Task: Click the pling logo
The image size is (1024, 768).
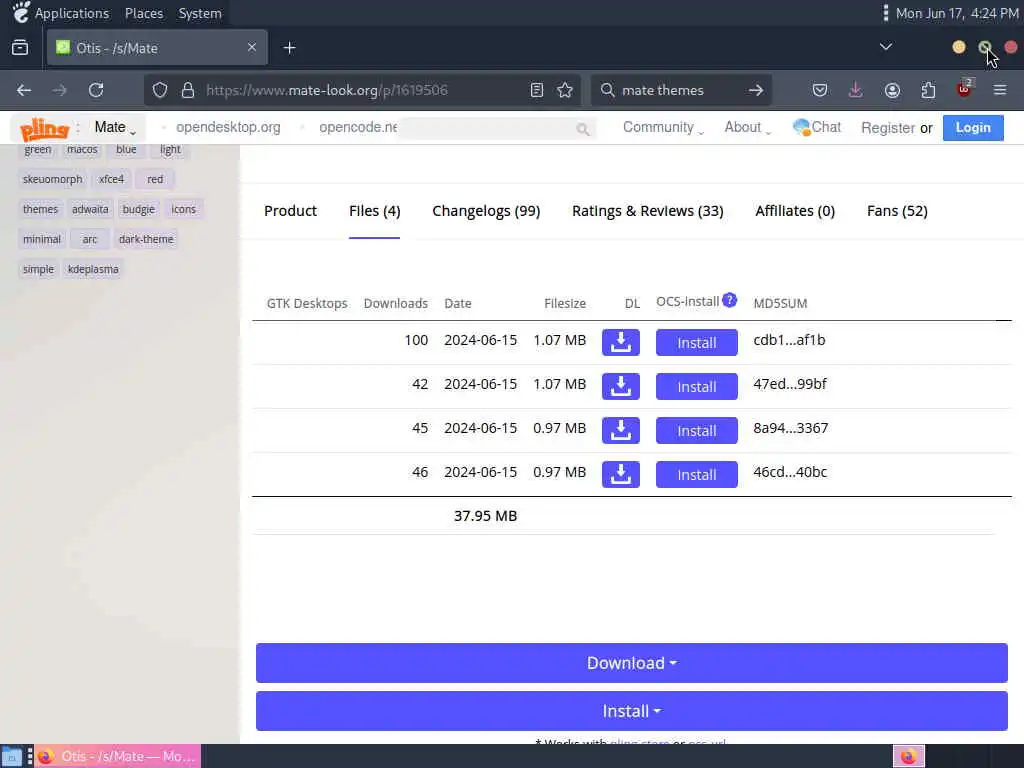Action: pos(44,129)
